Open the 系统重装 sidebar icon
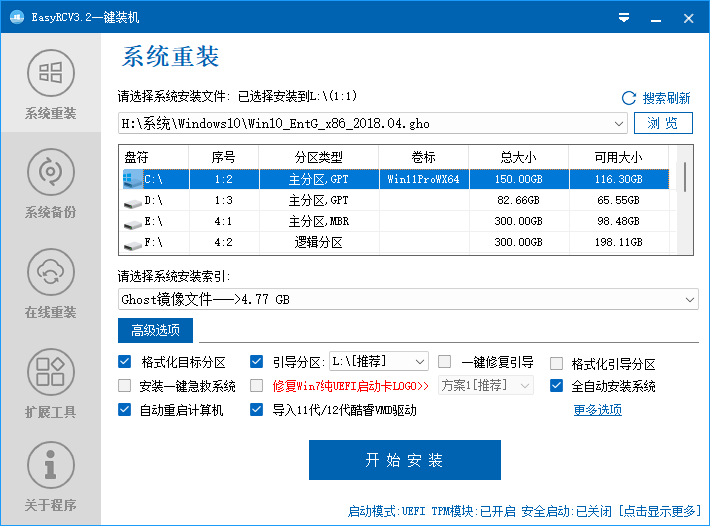 50,74
